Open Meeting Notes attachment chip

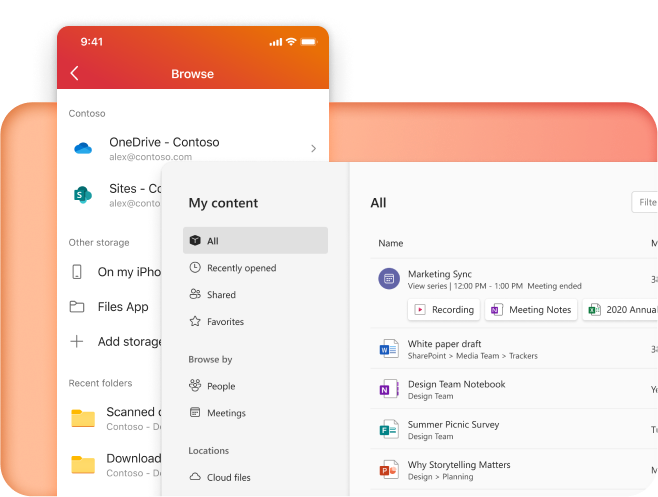532,310
